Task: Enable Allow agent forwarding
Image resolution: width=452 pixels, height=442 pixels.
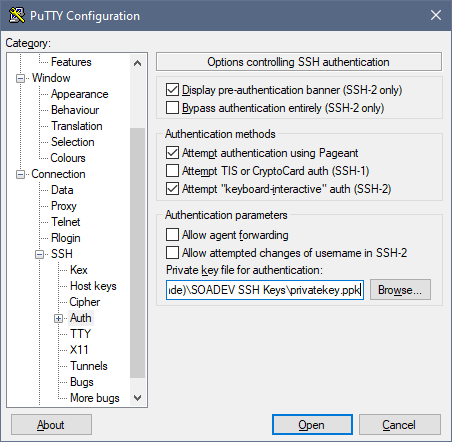Action: tap(172, 235)
